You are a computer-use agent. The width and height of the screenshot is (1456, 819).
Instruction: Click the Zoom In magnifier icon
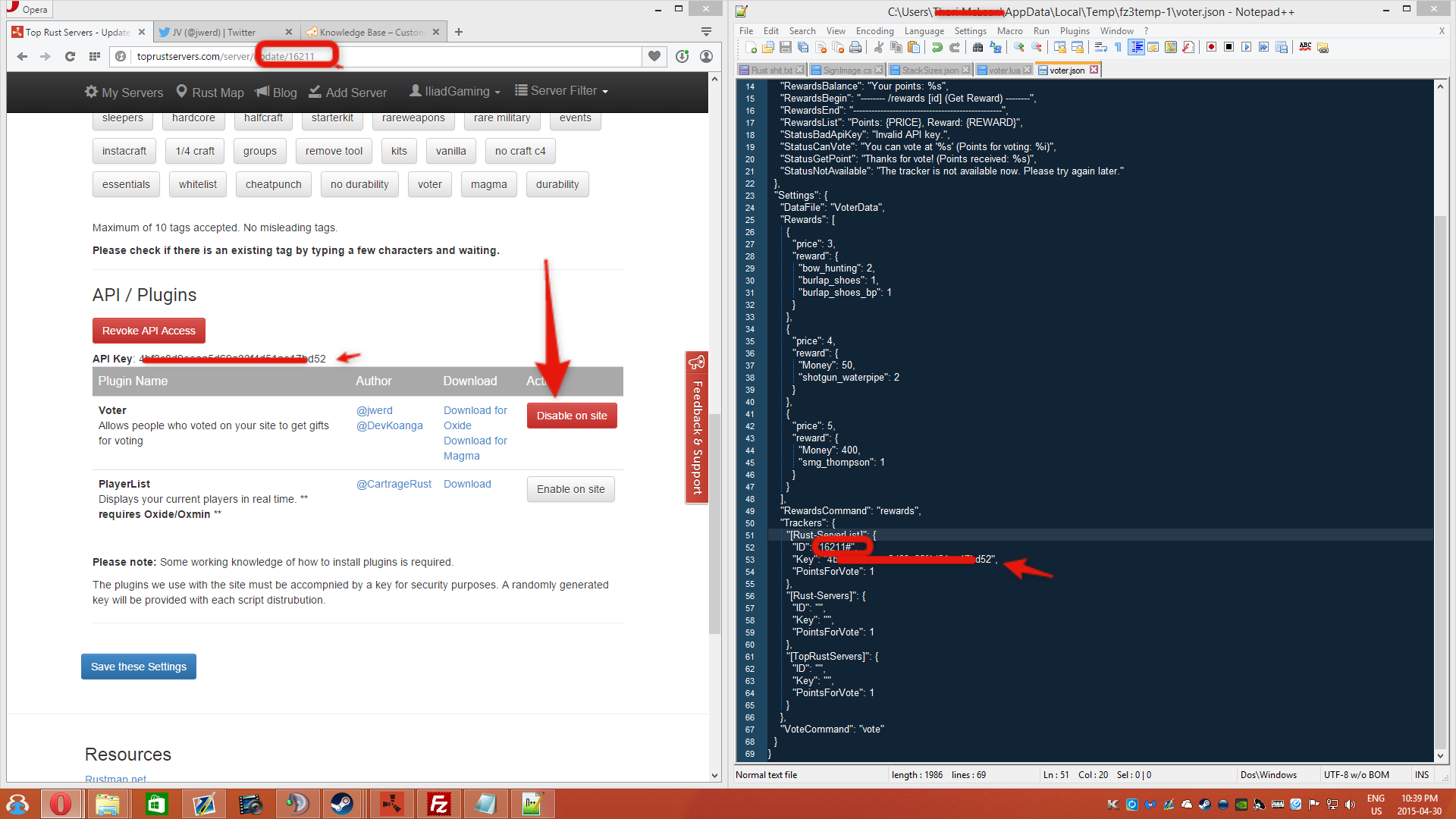1019,47
